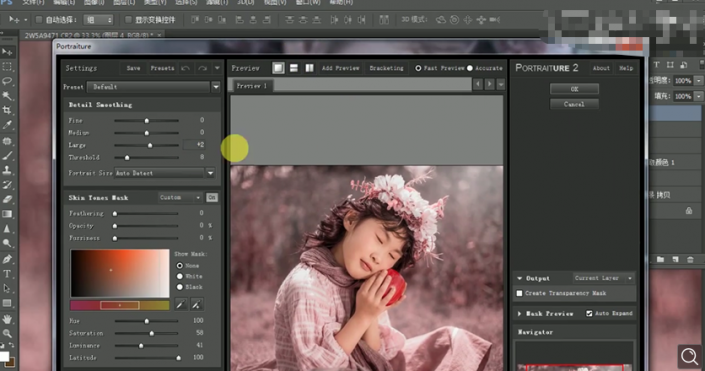Select the Path Selection tool
Image resolution: width=705 pixels, height=371 pixels.
(7, 288)
